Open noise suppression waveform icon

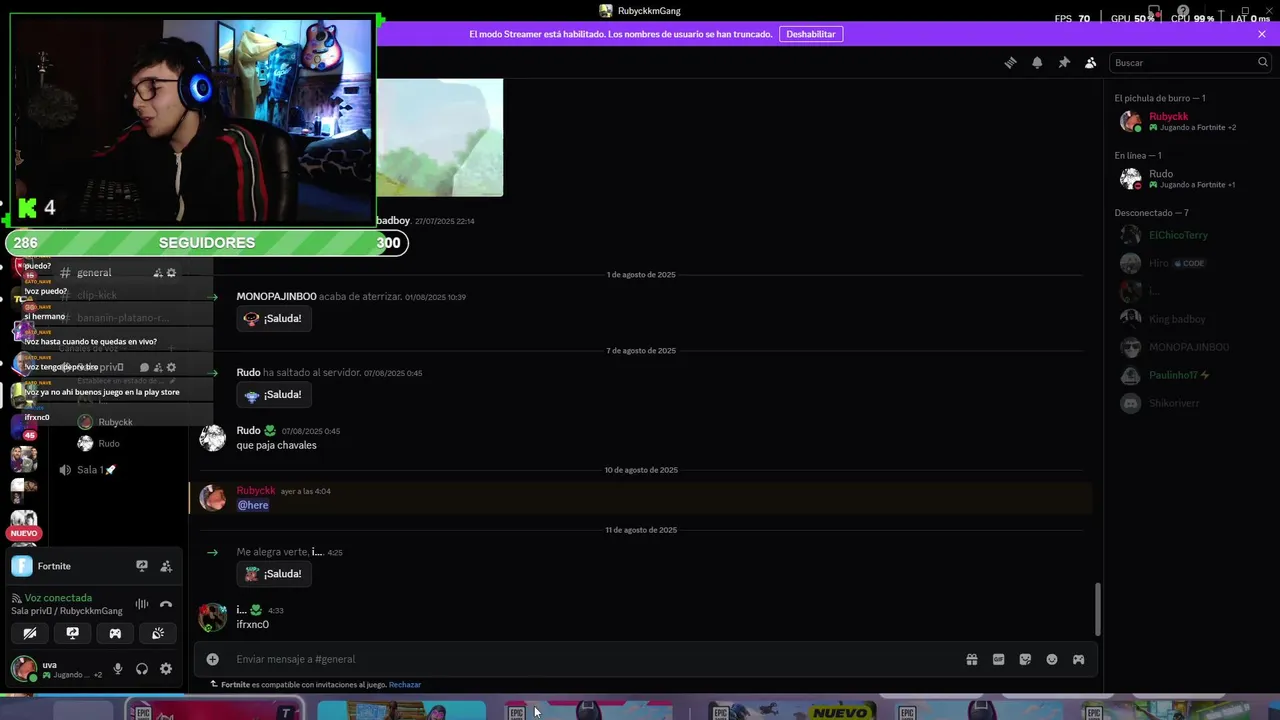pos(142,604)
